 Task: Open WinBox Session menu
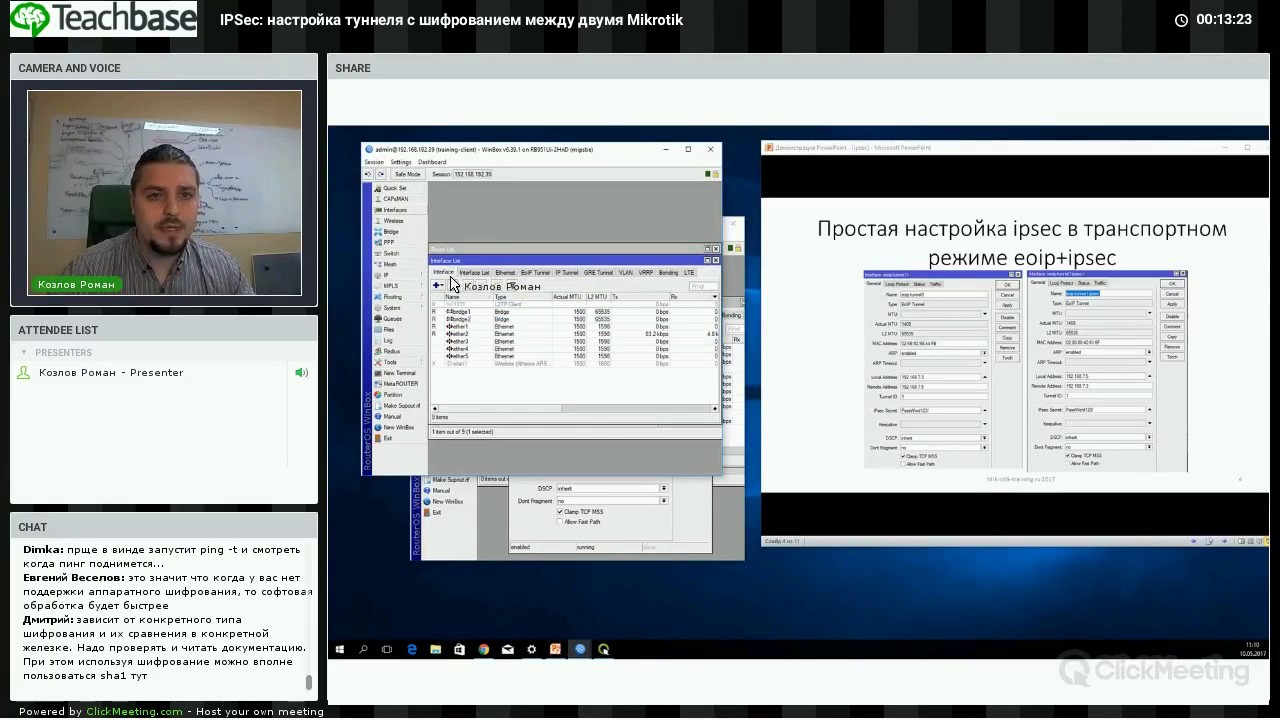point(374,162)
